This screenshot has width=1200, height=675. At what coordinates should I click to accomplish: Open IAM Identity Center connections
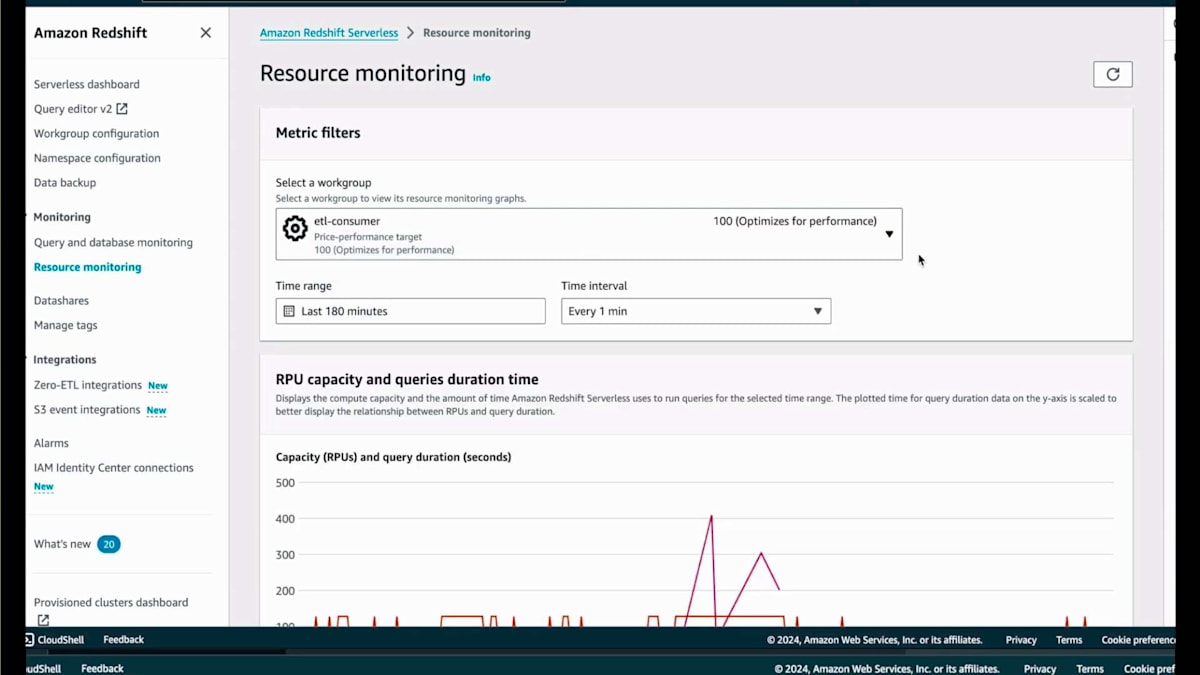(x=114, y=468)
